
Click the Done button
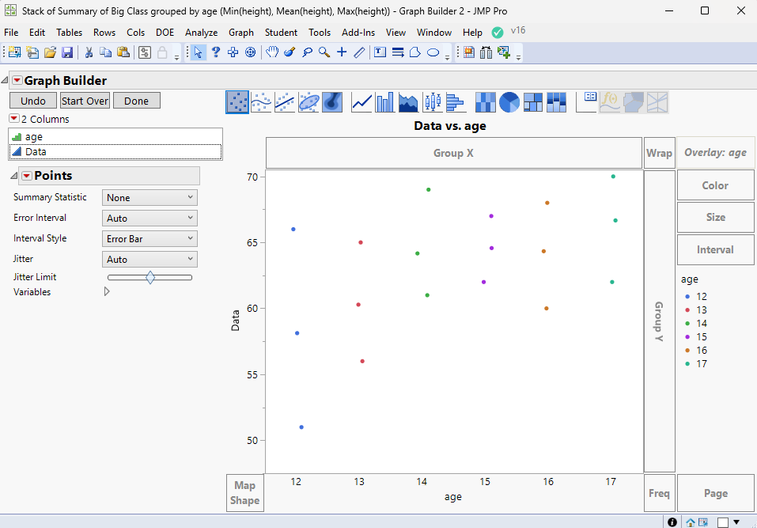click(137, 101)
